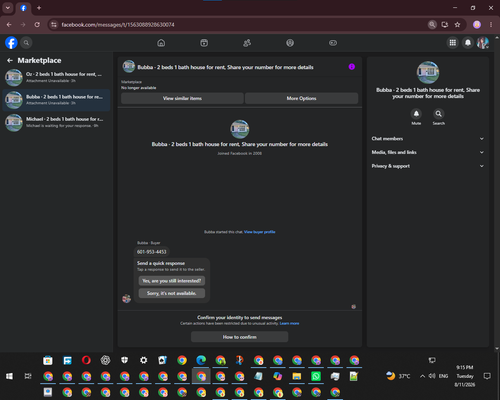This screenshot has height=400, width=500.
Task: Click the How to confirm button
Action: tap(239, 337)
